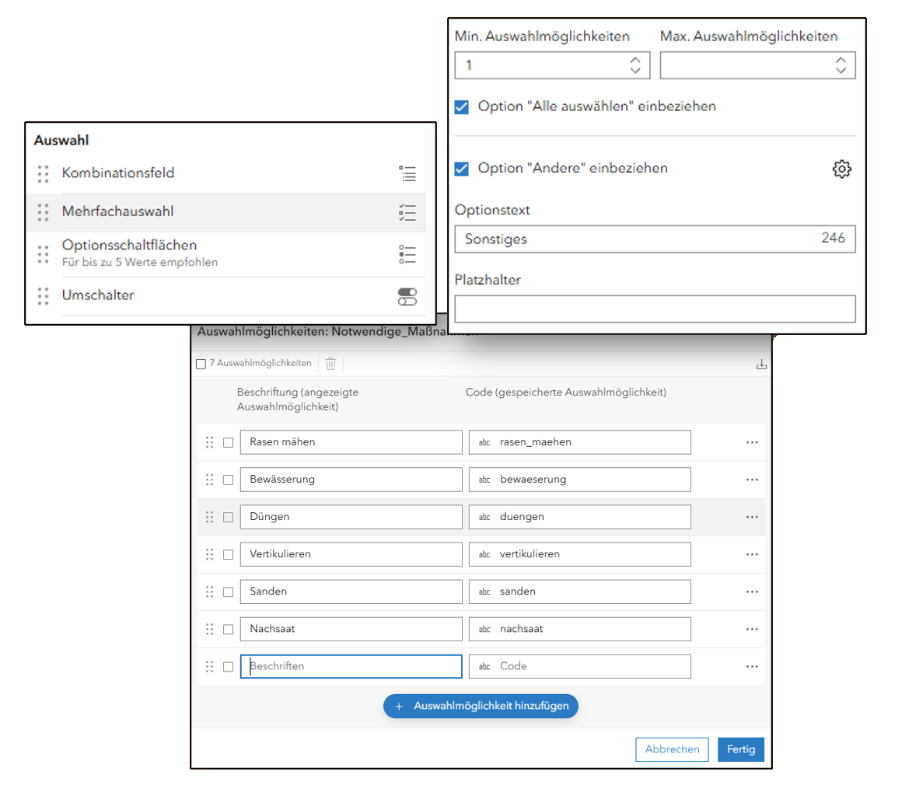Screen dimensions: 906x787
Task: Edit the Vertikulieren label field
Action: tap(351, 554)
